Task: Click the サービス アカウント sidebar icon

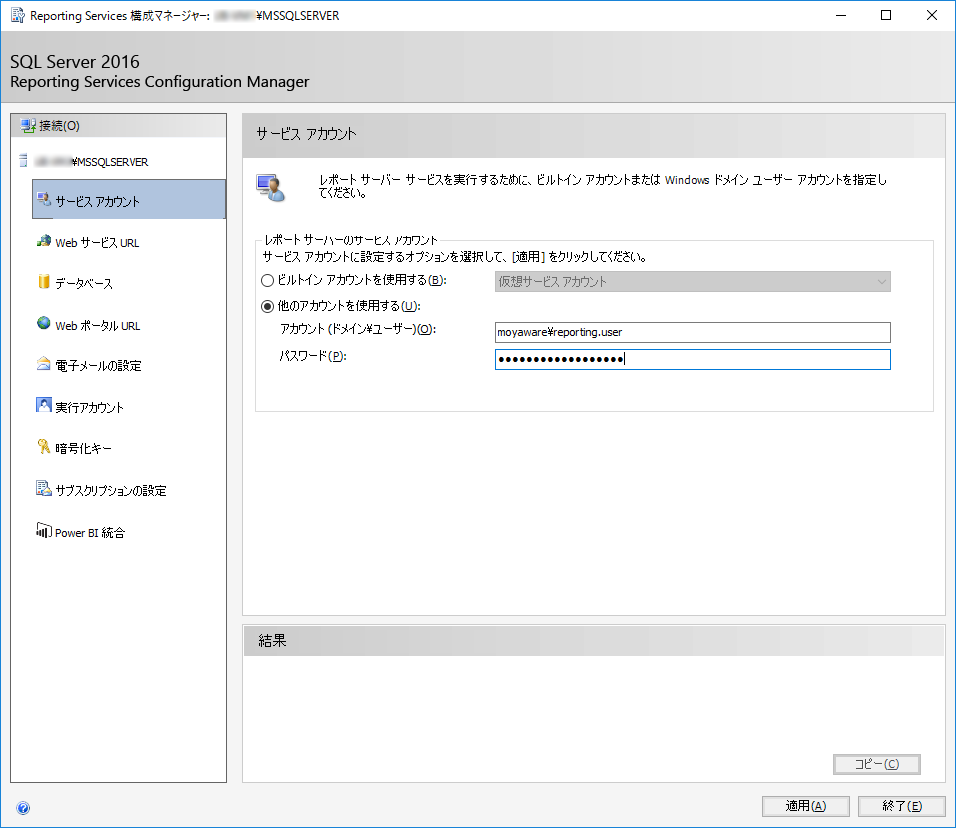Action: point(43,199)
